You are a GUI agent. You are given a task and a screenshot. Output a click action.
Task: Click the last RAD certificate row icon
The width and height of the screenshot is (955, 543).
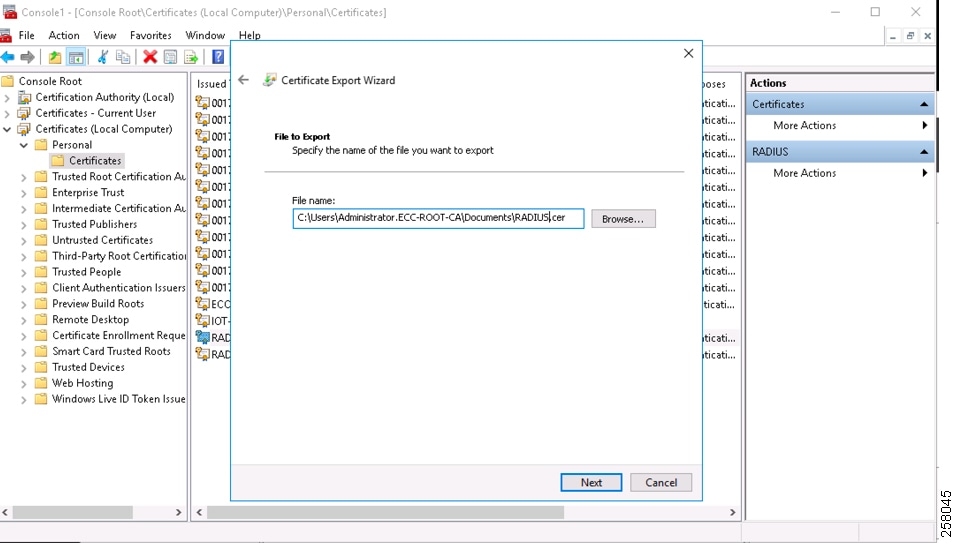pos(203,354)
